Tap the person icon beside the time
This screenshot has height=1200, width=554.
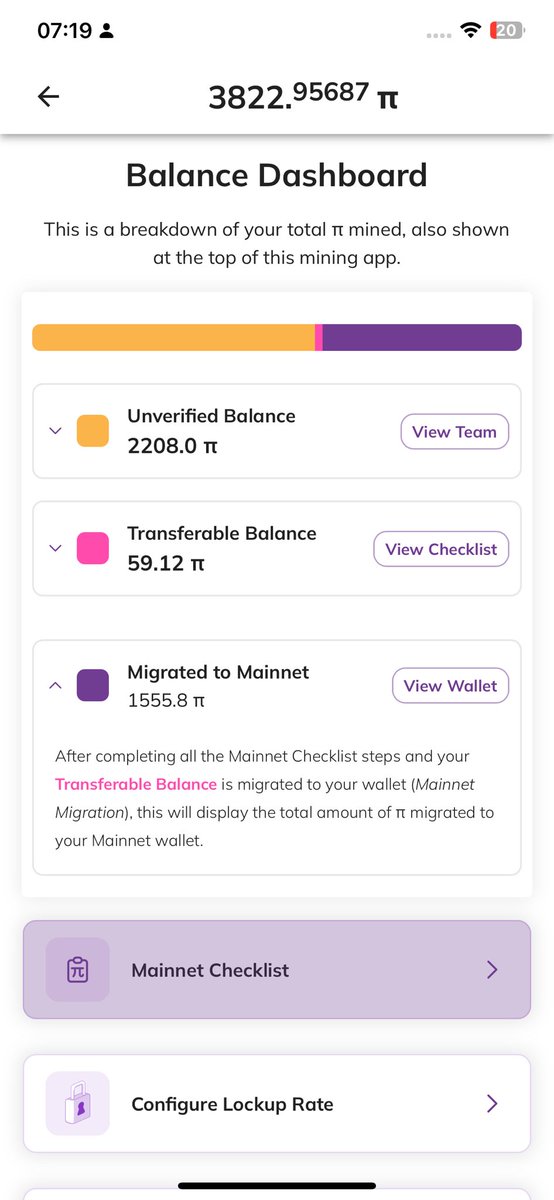click(107, 31)
